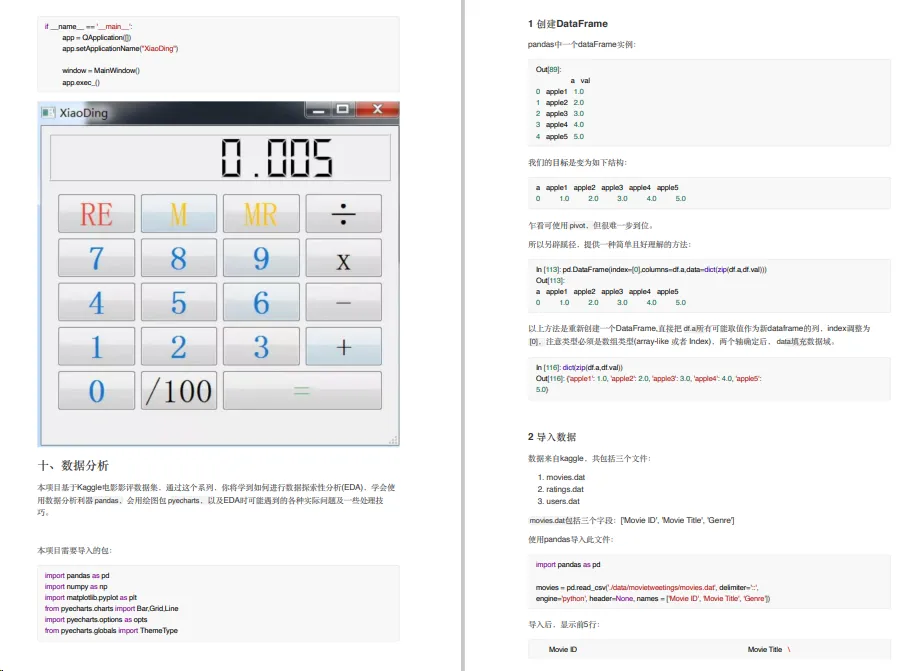Viewport: 916px width, 671px height.
Task: Click the XiaoDing window title text
Action: click(84, 113)
